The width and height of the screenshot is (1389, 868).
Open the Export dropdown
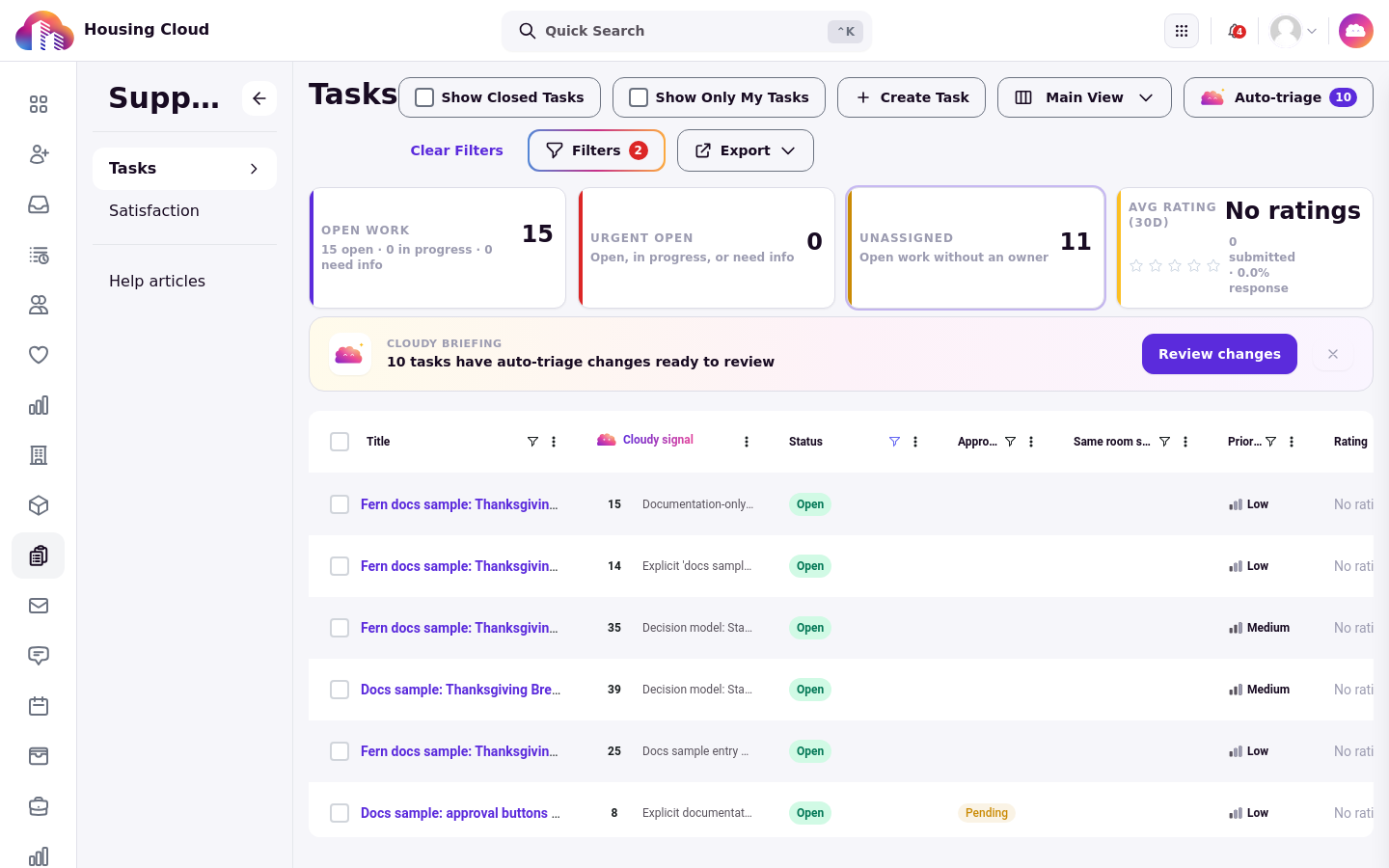point(746,150)
